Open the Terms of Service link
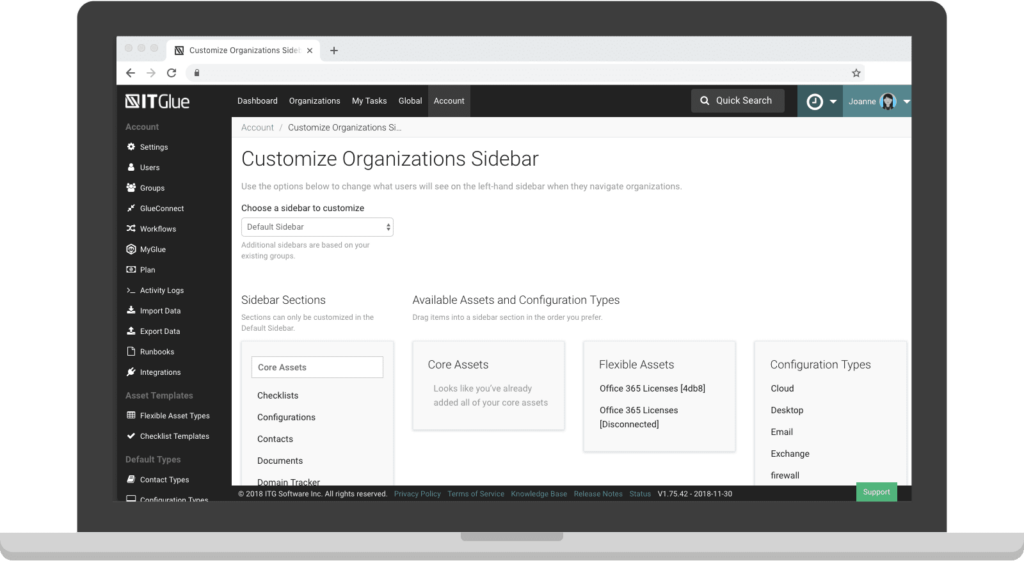 tap(475, 494)
